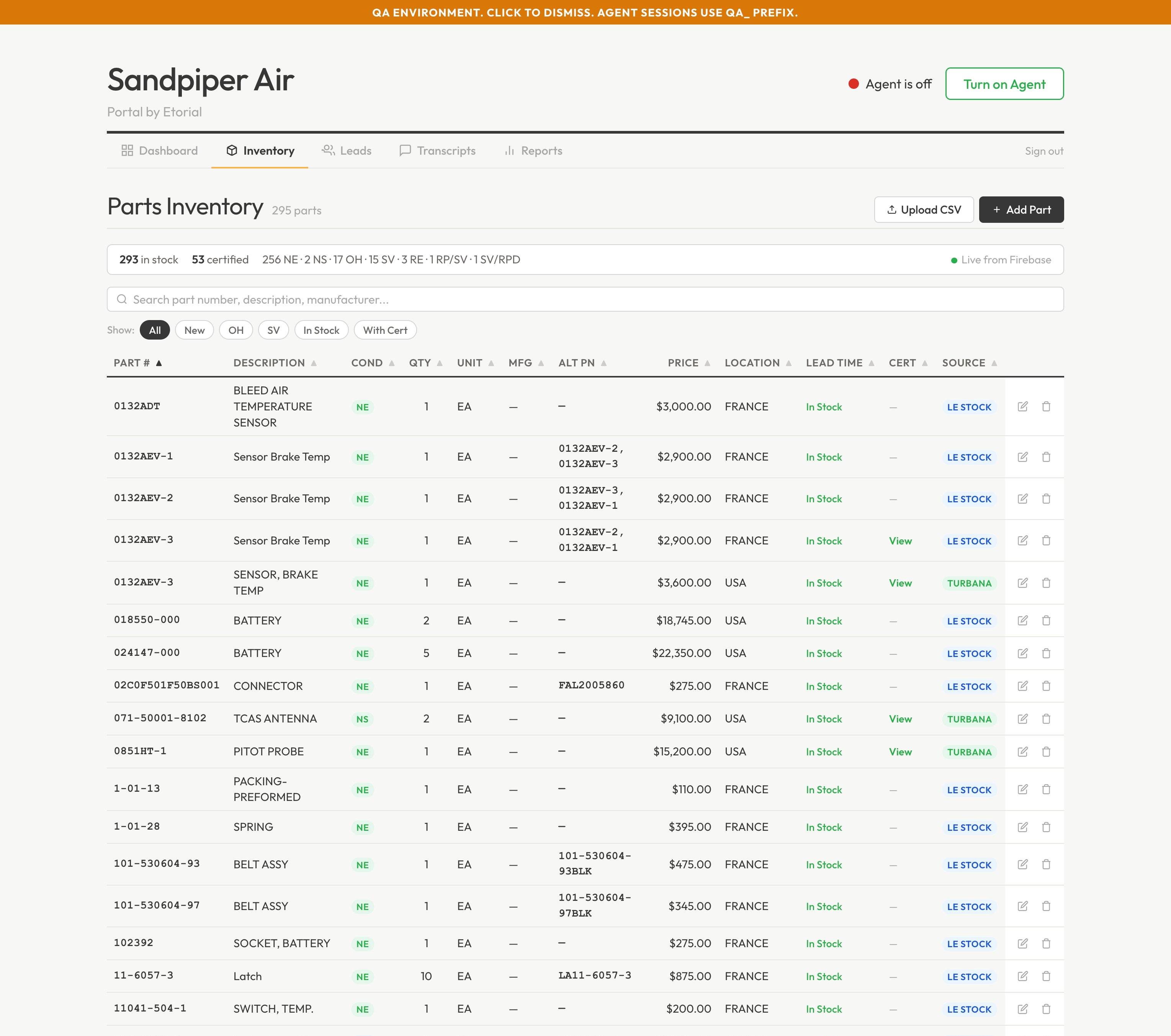1171x1036 pixels.
Task: Edit the 0132ADT bleed air sensor row
Action: click(1023, 407)
